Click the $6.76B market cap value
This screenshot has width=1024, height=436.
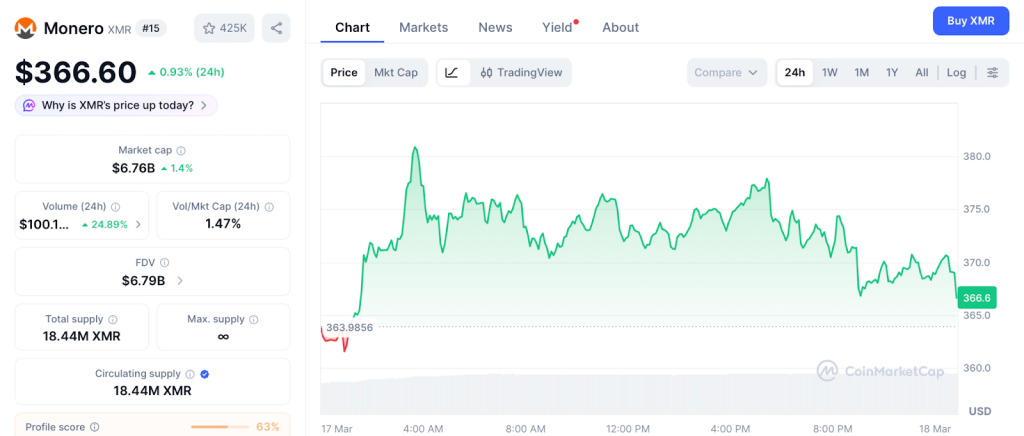[133, 168]
